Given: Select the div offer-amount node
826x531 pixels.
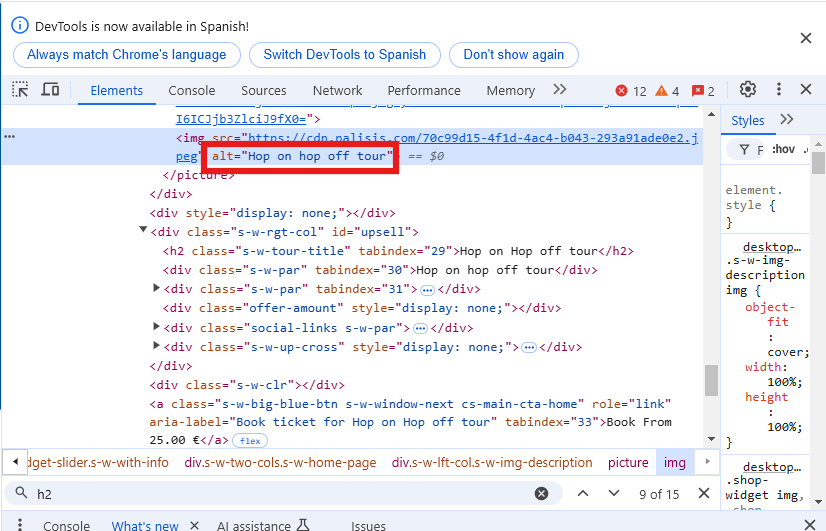Looking at the screenshot, I should [x=362, y=308].
